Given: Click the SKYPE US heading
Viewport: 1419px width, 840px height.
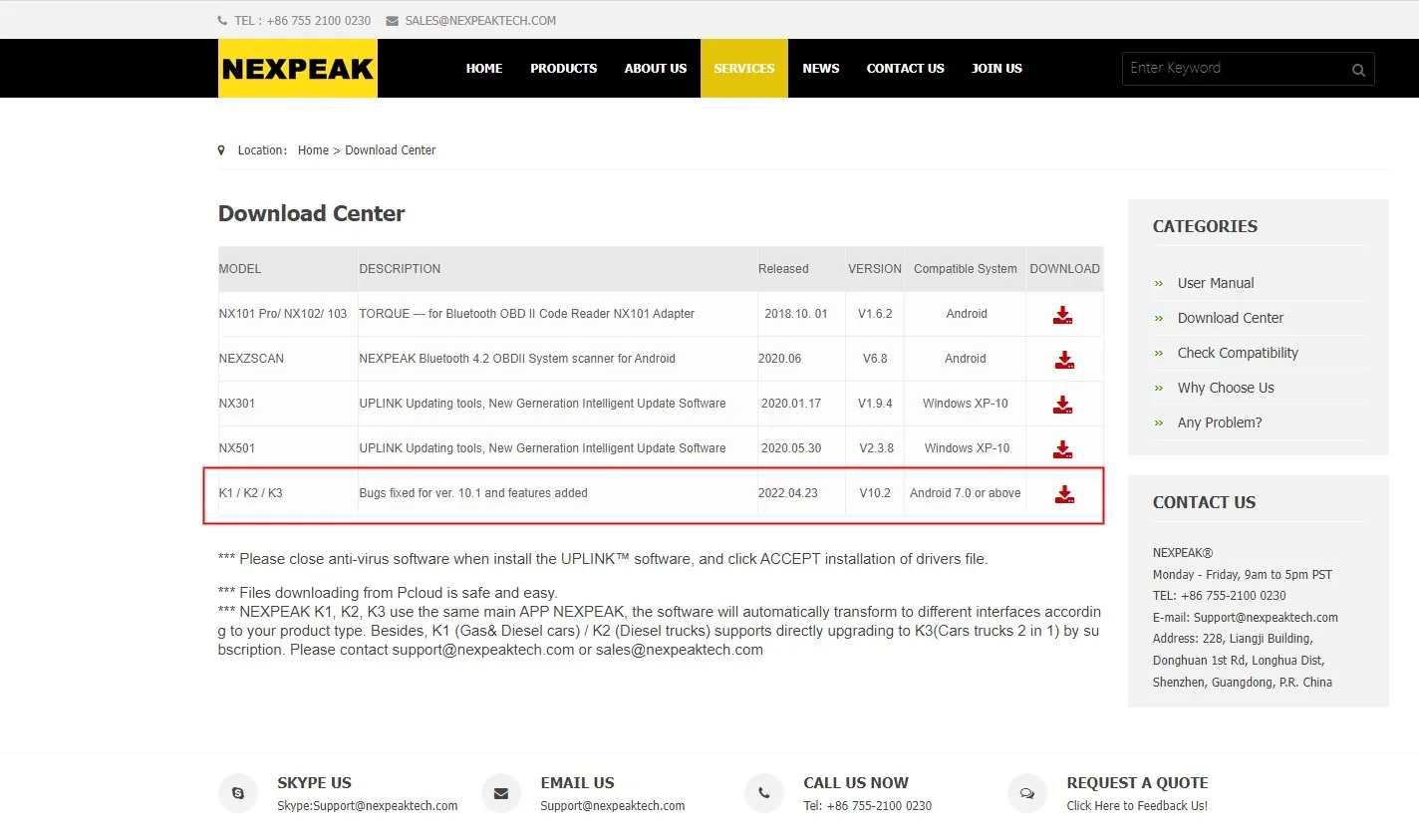Looking at the screenshot, I should [314, 783].
